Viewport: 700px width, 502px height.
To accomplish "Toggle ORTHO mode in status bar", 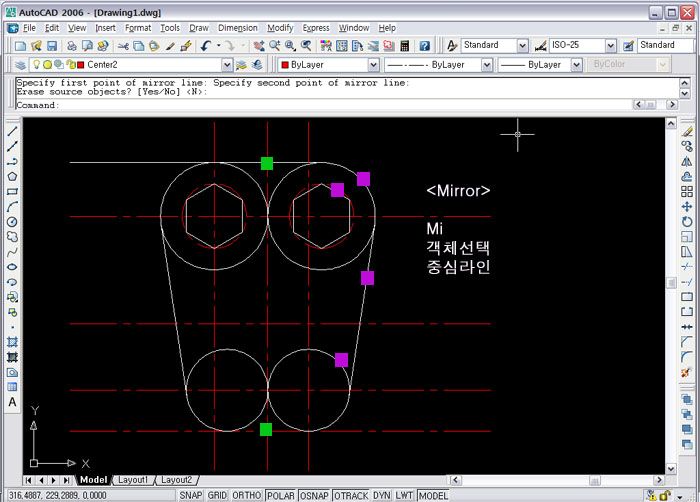I will coord(246,495).
